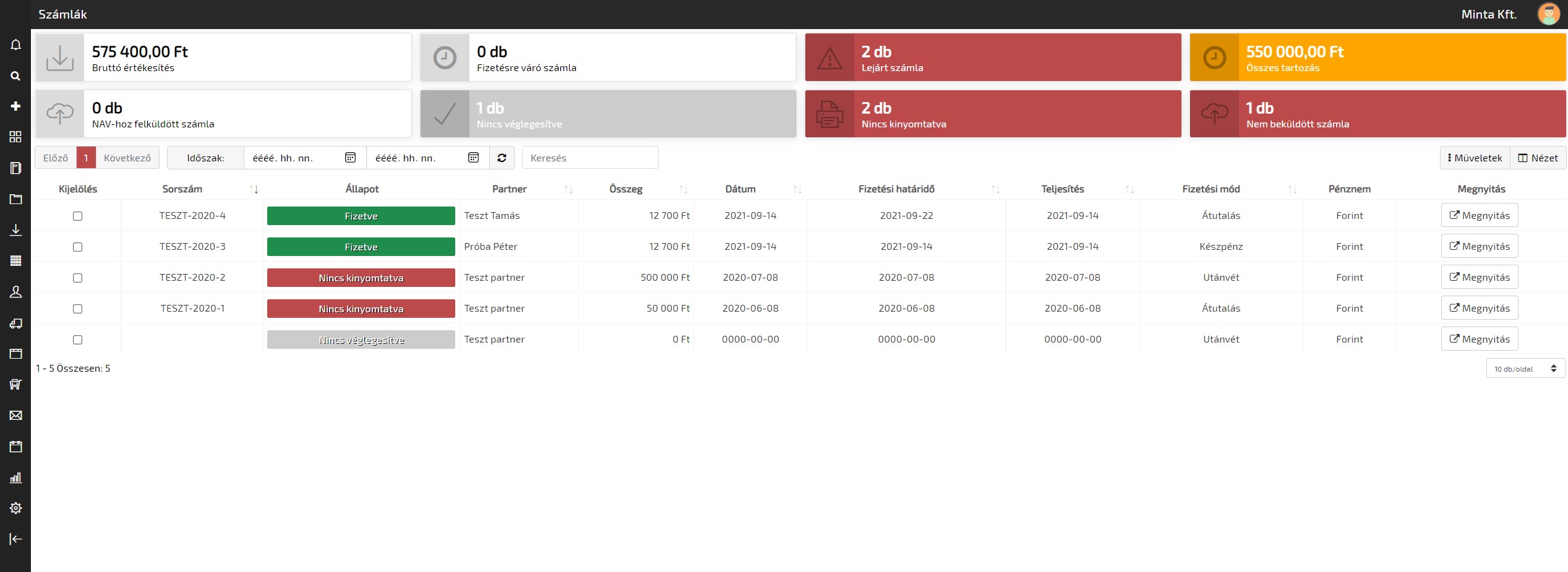Collapse sidebar using the arrow icon
1568x572 pixels.
(15, 539)
